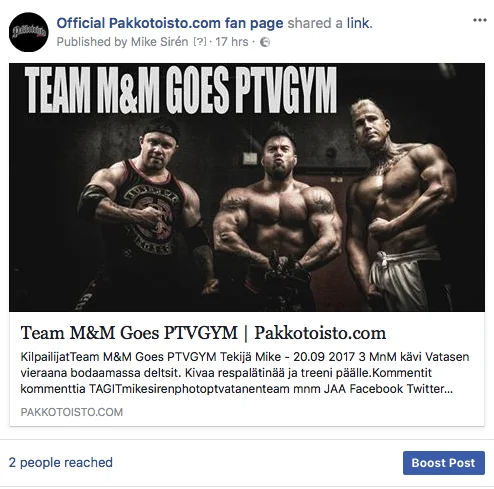Image resolution: width=494 pixels, height=489 pixels.
Task: Open the '2 people reached' insights
Action: tap(61, 462)
